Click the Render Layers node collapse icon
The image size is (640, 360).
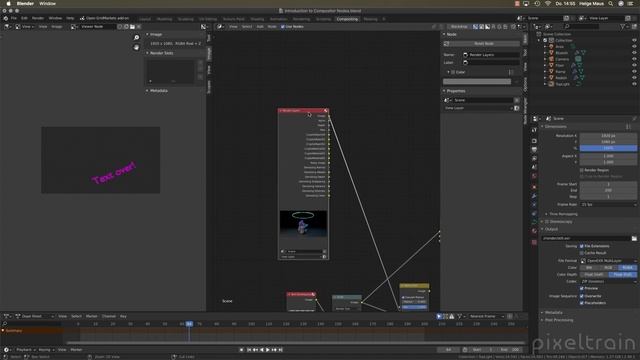(x=281, y=111)
